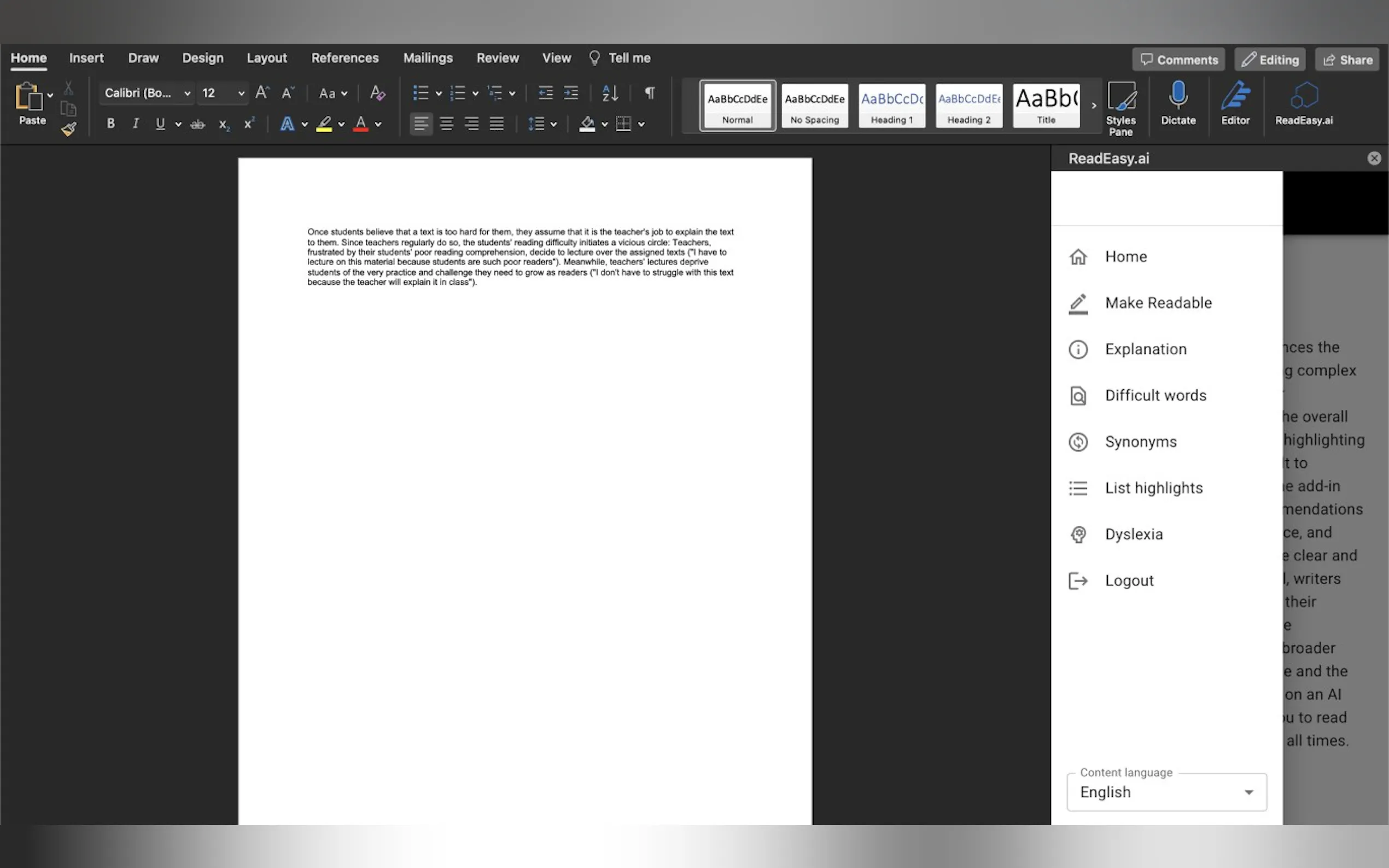This screenshot has height=868, width=1389.
Task: Click the increase indent icon
Action: [x=571, y=93]
